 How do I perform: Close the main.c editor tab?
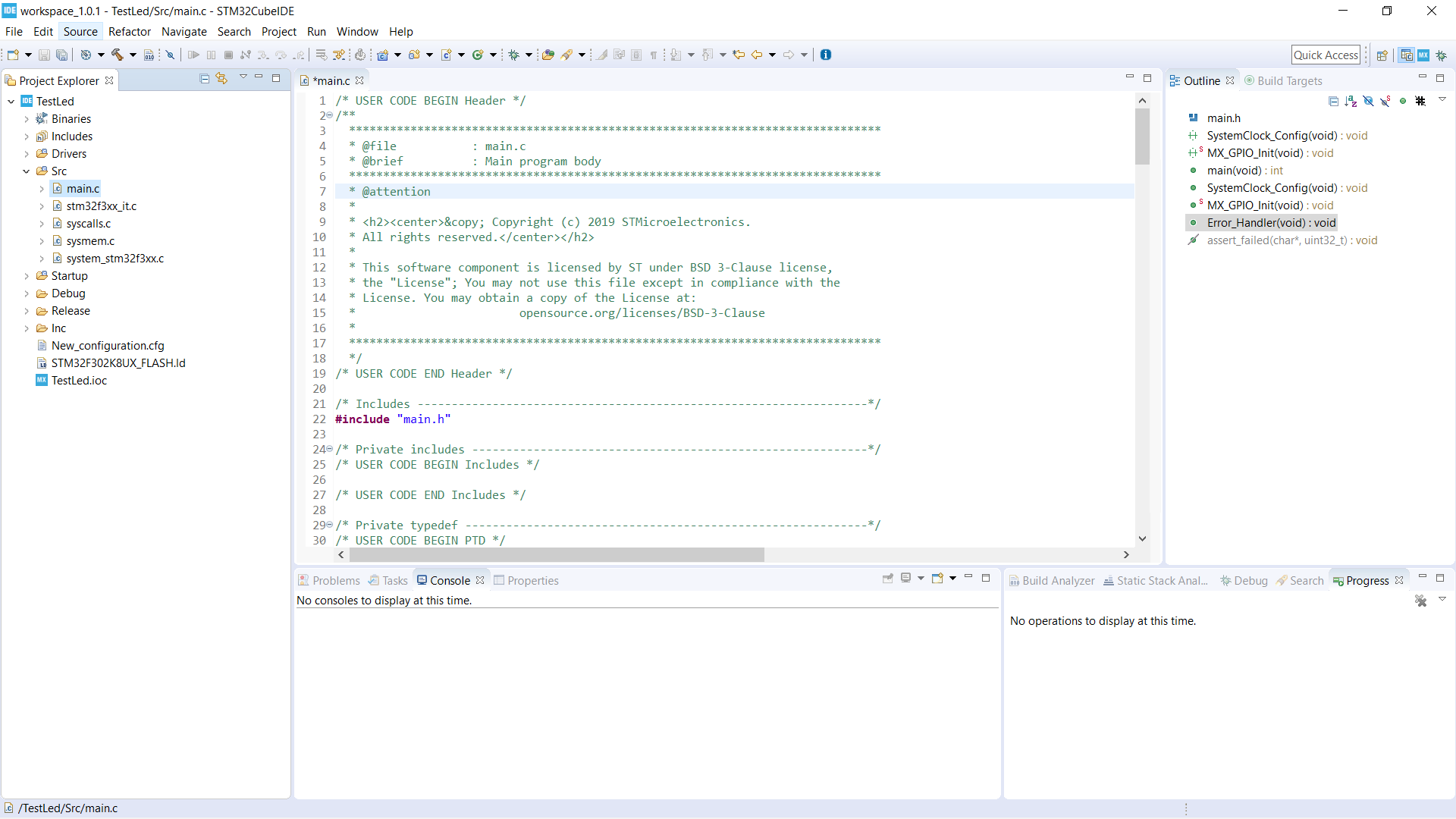(359, 80)
